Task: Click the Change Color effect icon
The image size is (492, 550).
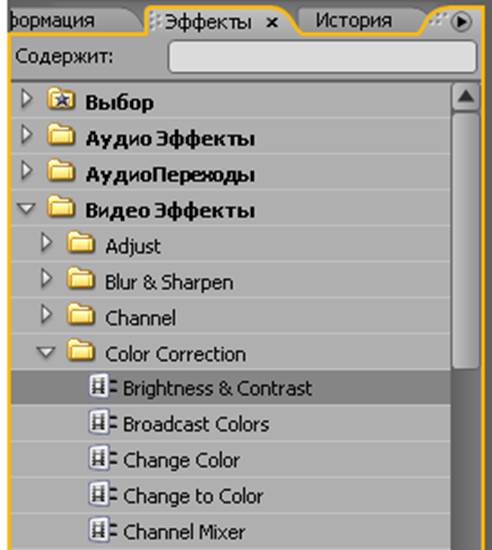Action: click(102, 458)
